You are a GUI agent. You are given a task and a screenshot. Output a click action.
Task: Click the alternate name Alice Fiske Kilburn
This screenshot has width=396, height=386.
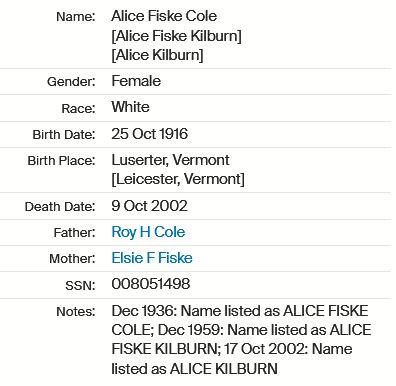pos(176,36)
